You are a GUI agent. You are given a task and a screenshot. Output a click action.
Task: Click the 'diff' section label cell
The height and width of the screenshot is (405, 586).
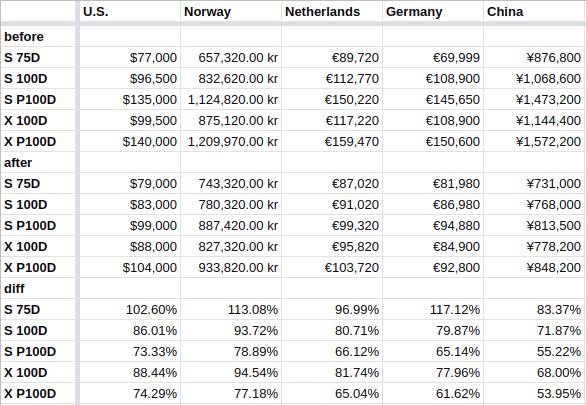point(38,288)
